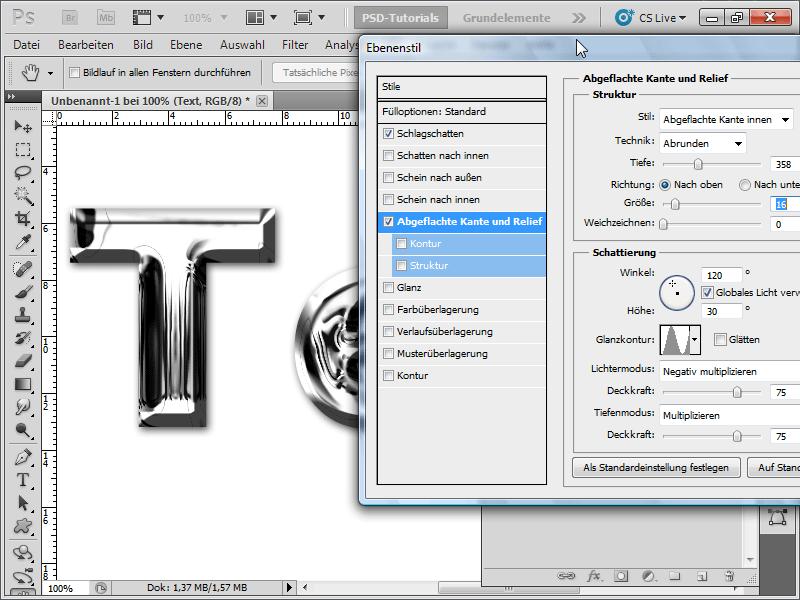The height and width of the screenshot is (600, 800).
Task: Click Als Standardeinstellung festlegen button
Action: point(656,467)
